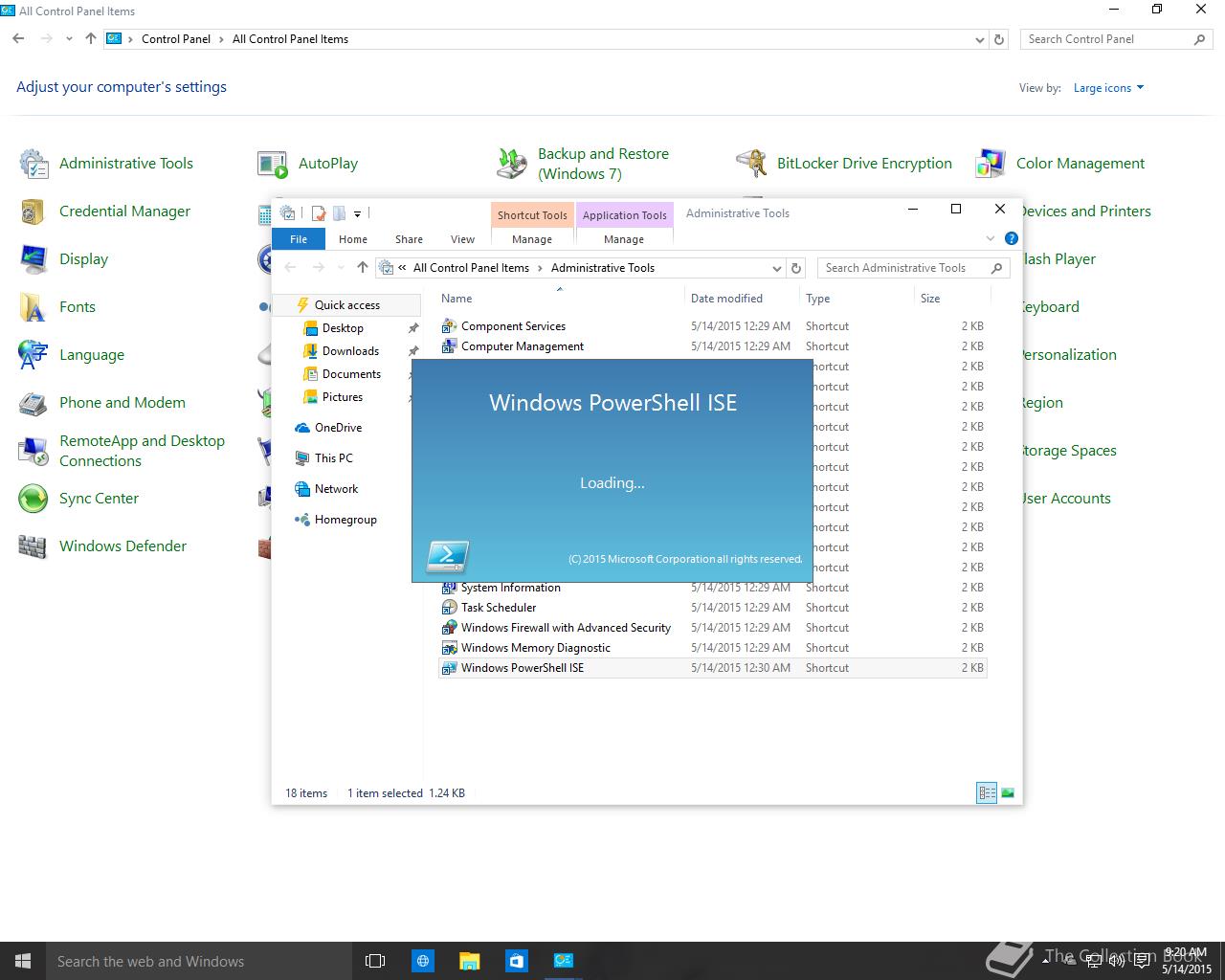The height and width of the screenshot is (980, 1225).
Task: Open the AutoPlay icon
Action: 273,164
